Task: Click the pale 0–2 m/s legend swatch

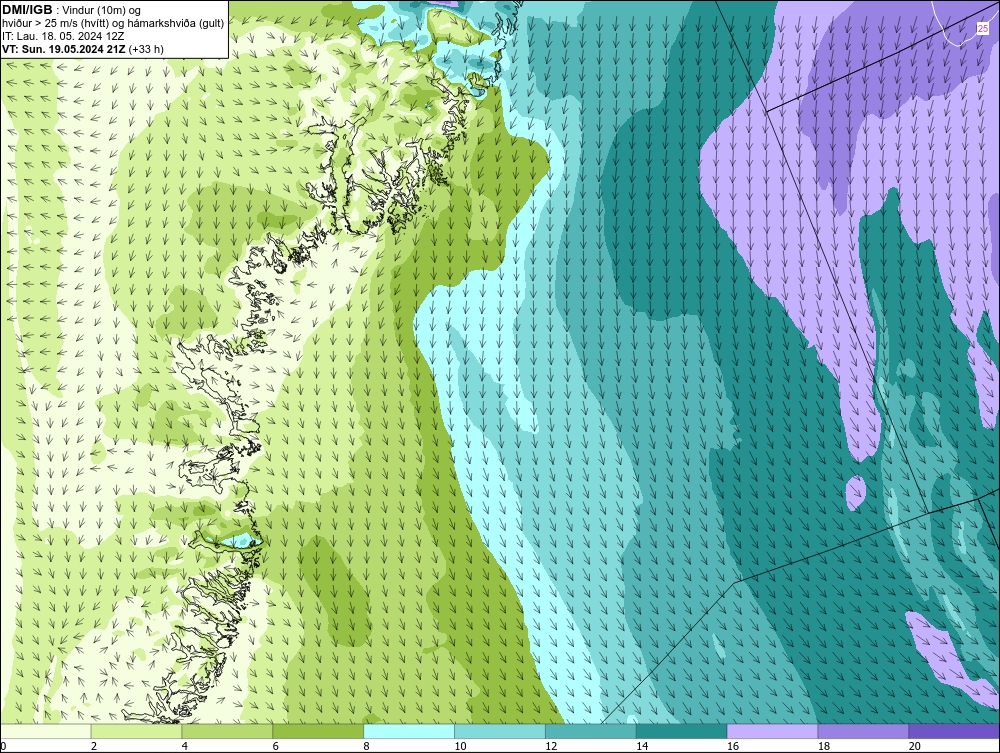Action: (46, 731)
